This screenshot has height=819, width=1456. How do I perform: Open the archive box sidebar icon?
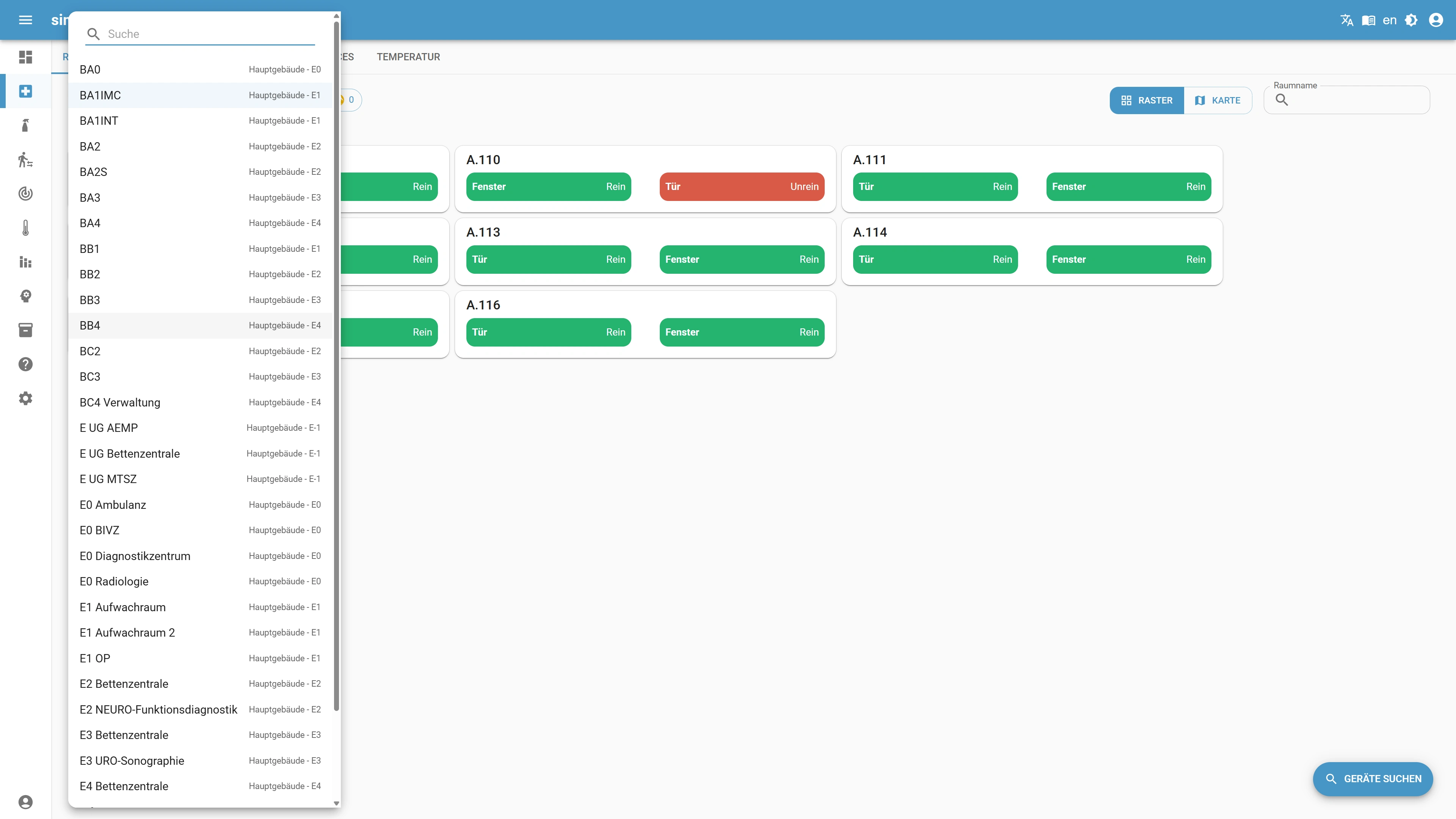click(25, 330)
